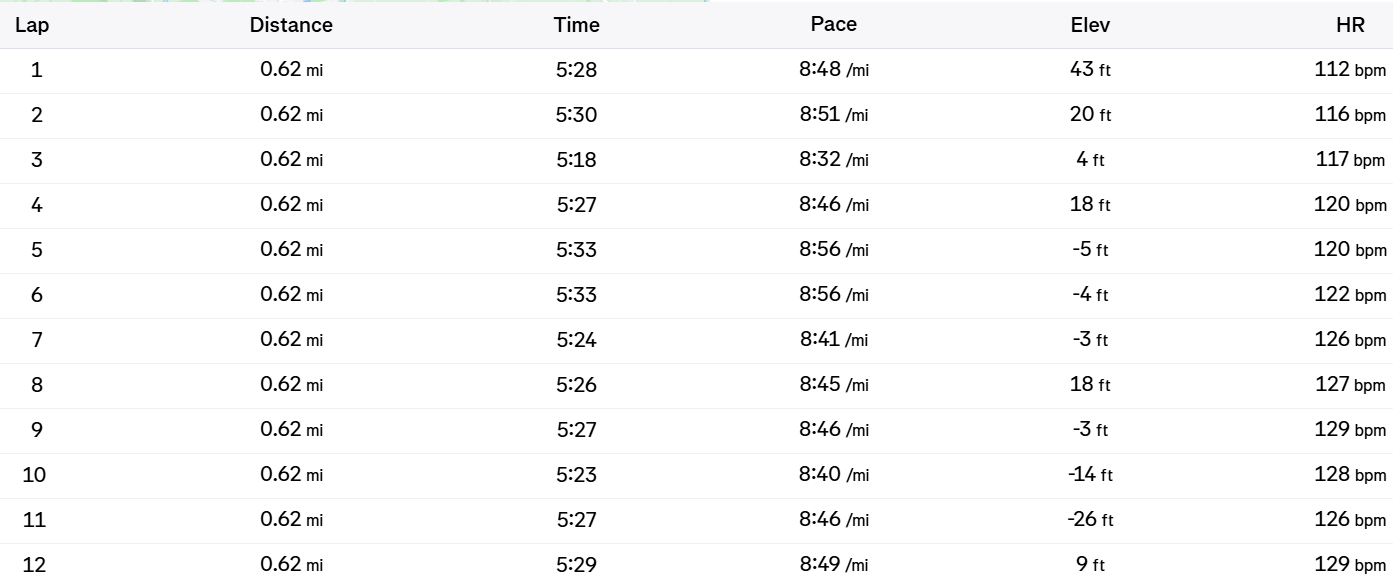This screenshot has width=1393, height=585.
Task: Select lap 5 row number
Action: 37,250
